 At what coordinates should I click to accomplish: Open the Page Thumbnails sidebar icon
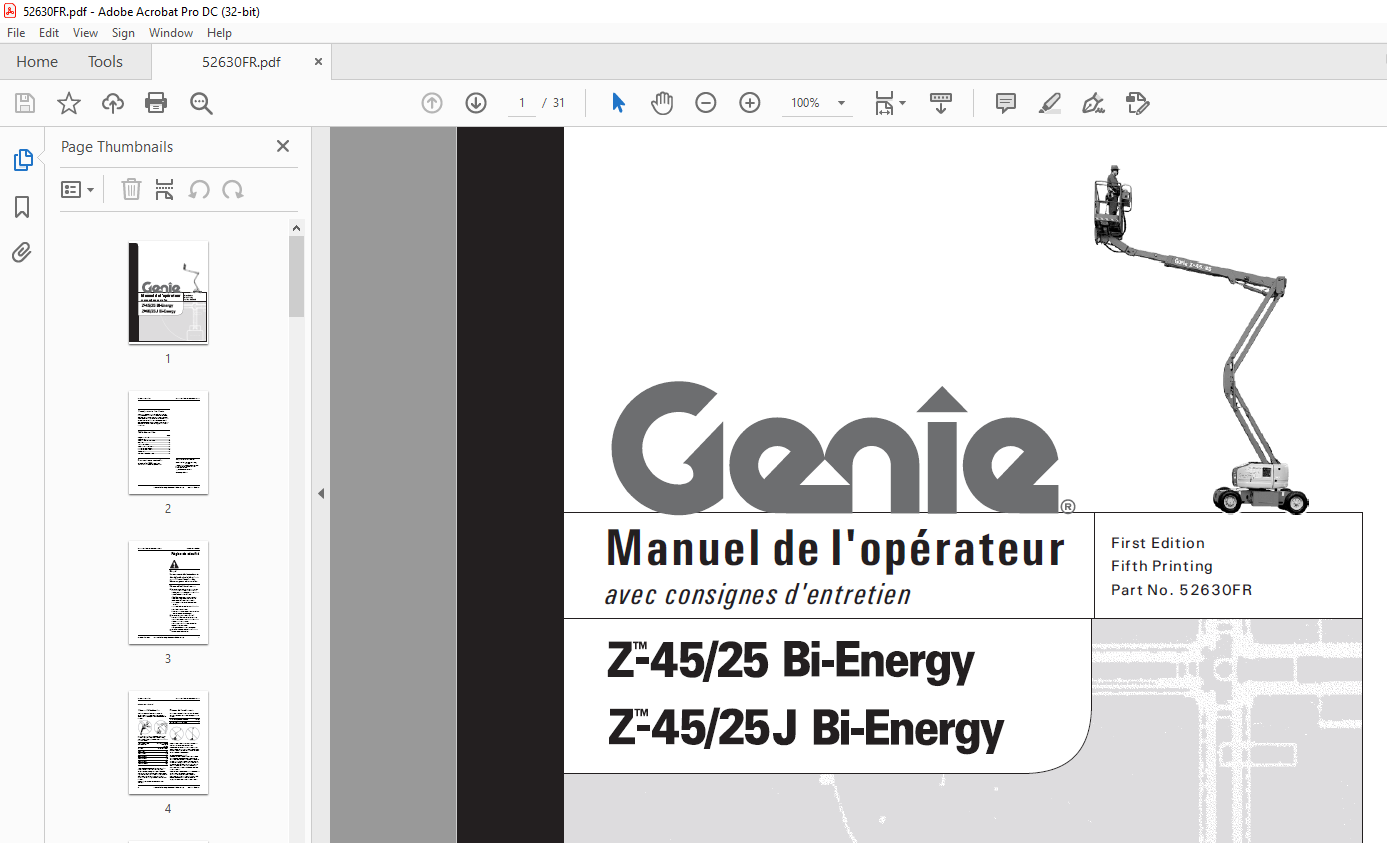[x=22, y=160]
